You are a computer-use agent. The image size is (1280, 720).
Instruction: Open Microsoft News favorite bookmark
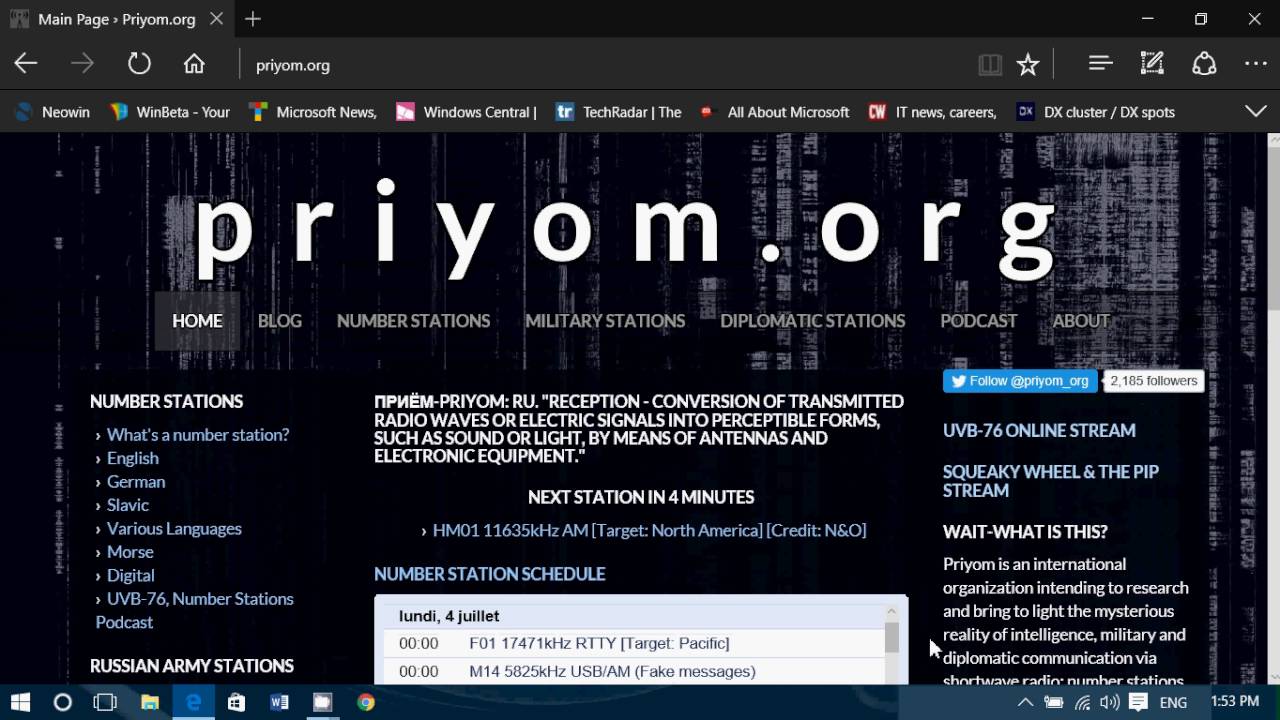(x=313, y=112)
